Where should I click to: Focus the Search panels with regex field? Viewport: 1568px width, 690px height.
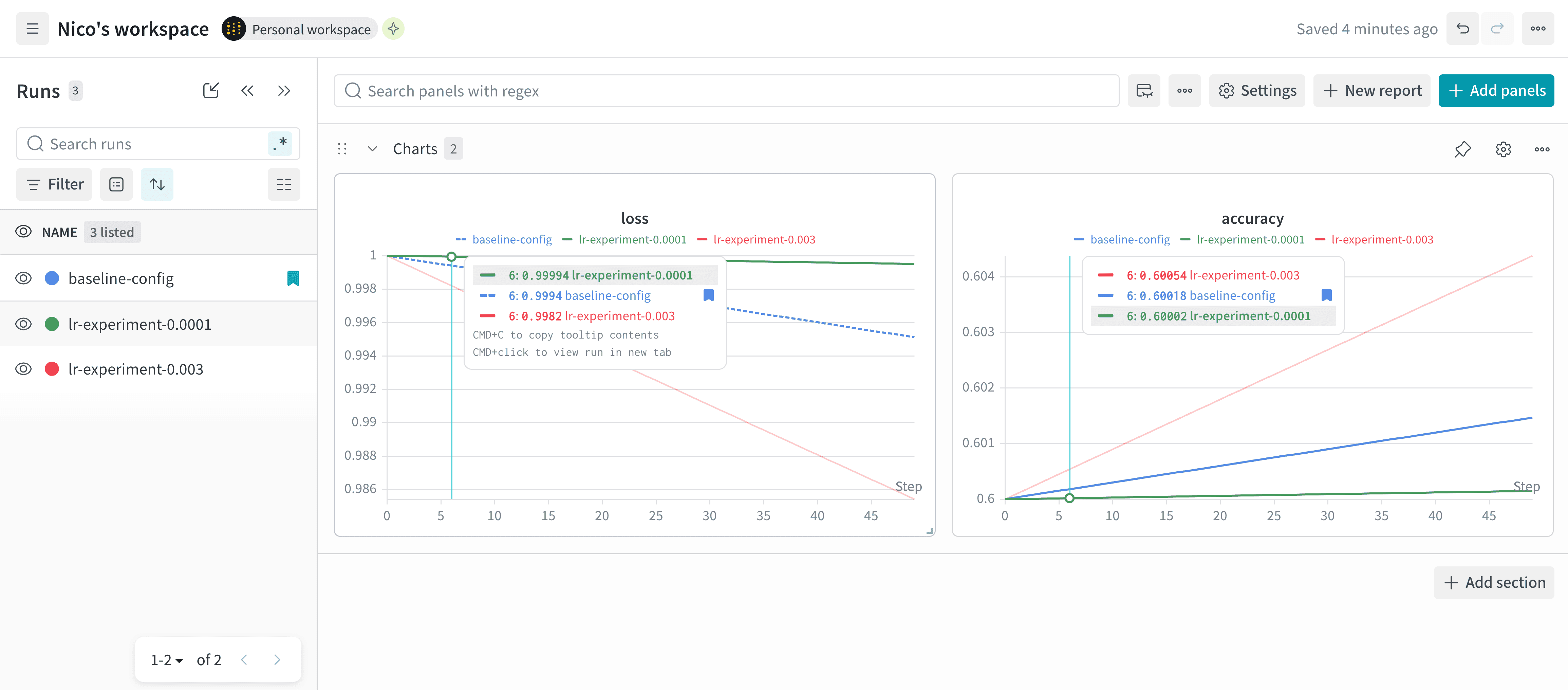(x=727, y=91)
